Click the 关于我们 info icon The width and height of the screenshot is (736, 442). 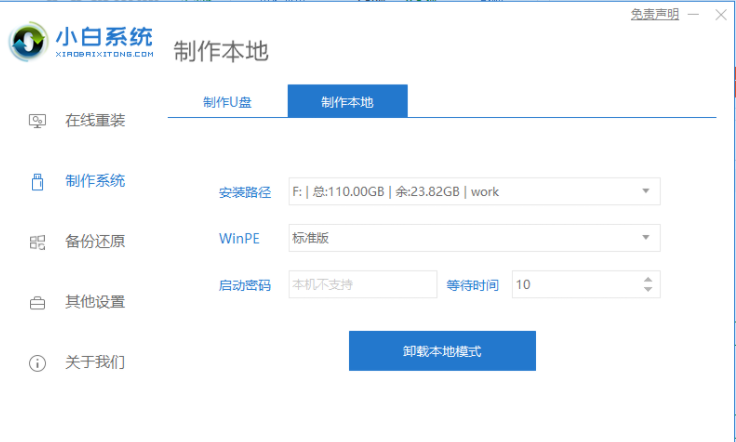(38, 362)
